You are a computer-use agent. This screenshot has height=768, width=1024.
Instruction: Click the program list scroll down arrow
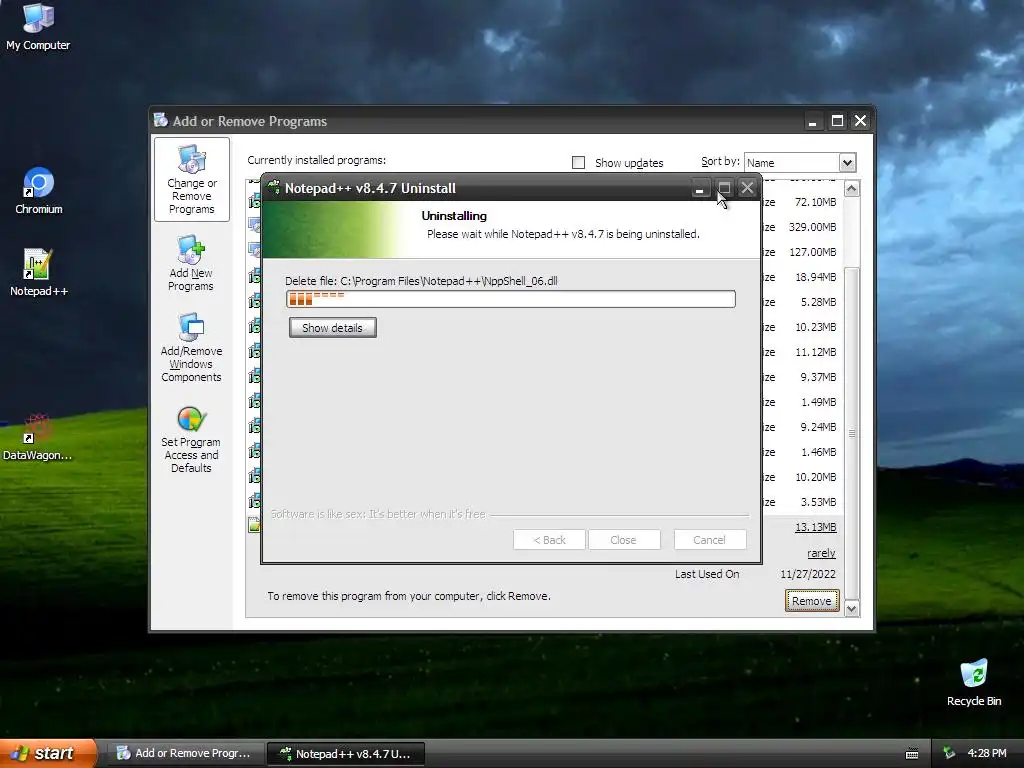(852, 609)
